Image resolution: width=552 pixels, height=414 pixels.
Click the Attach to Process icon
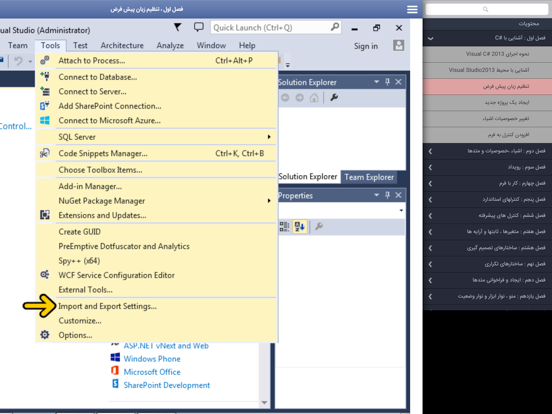point(45,60)
